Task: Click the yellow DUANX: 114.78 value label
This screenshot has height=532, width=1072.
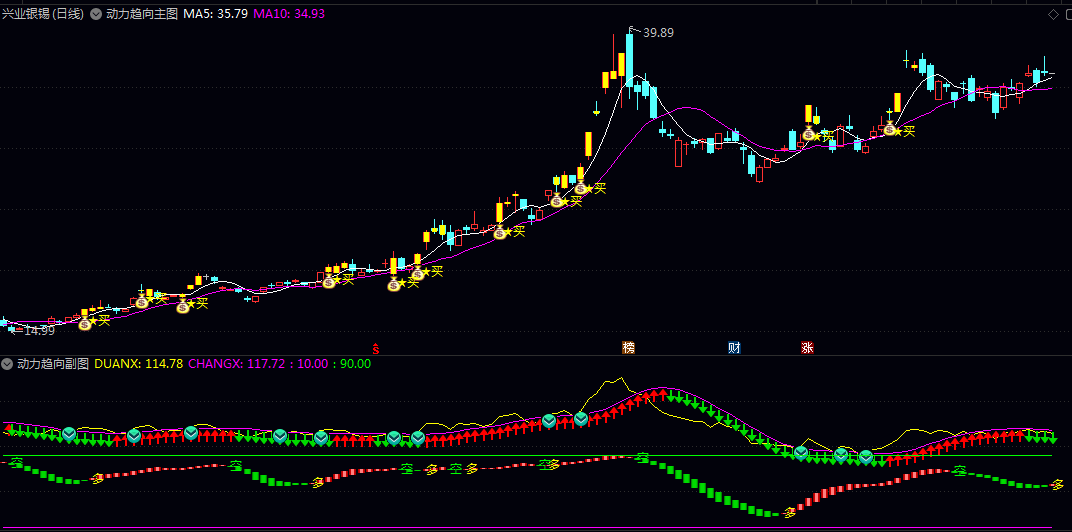Action: pos(138,364)
